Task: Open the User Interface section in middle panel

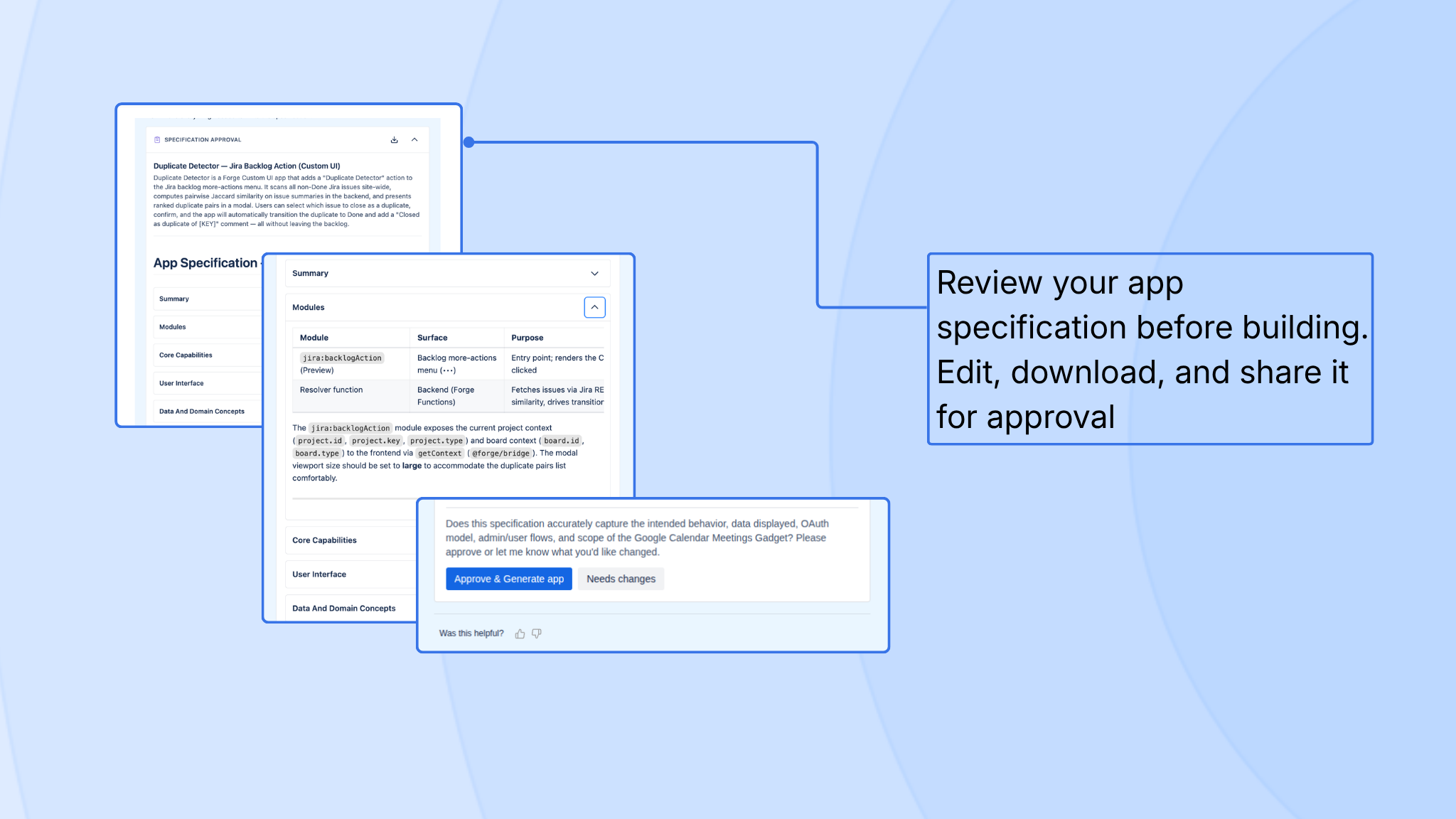Action: (350, 574)
